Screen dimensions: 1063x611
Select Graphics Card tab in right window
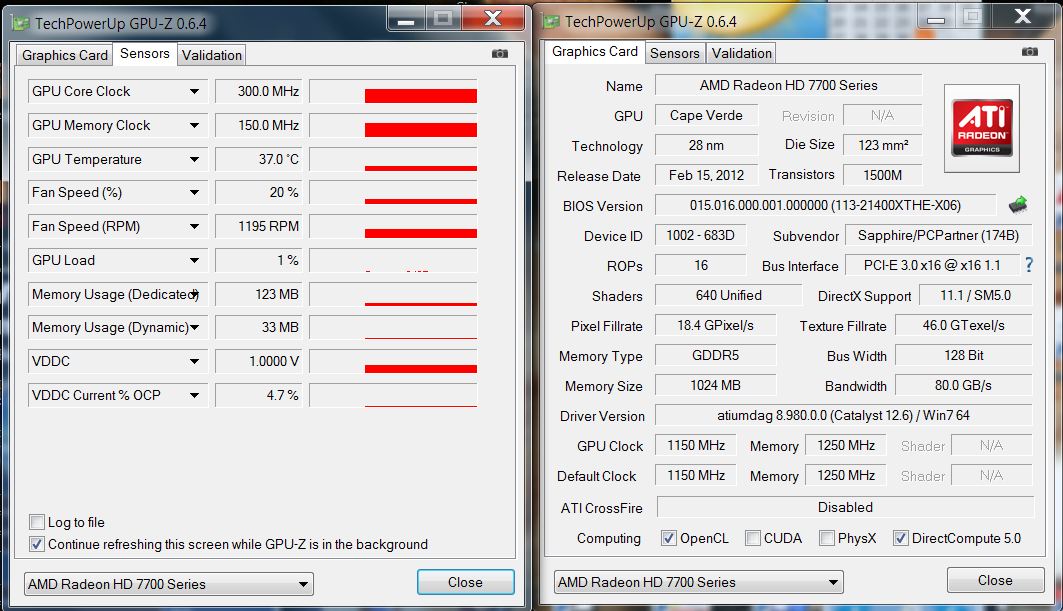[595, 52]
